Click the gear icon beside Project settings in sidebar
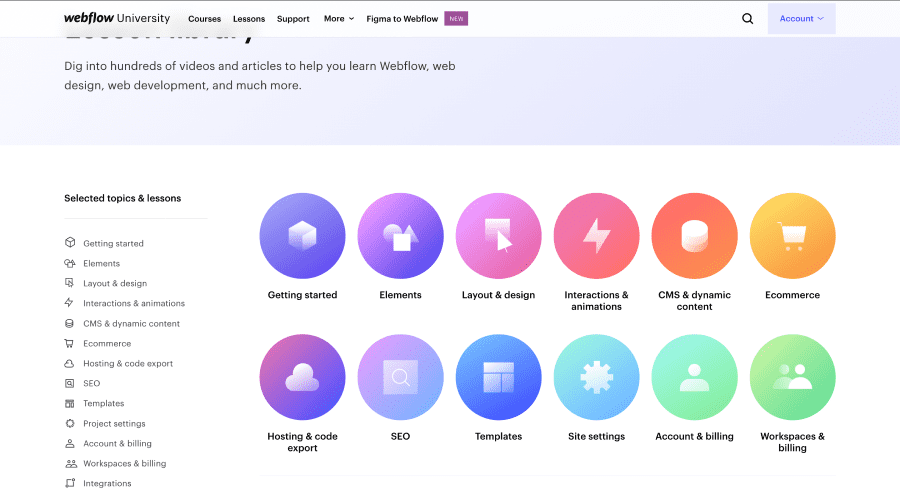 (70, 423)
